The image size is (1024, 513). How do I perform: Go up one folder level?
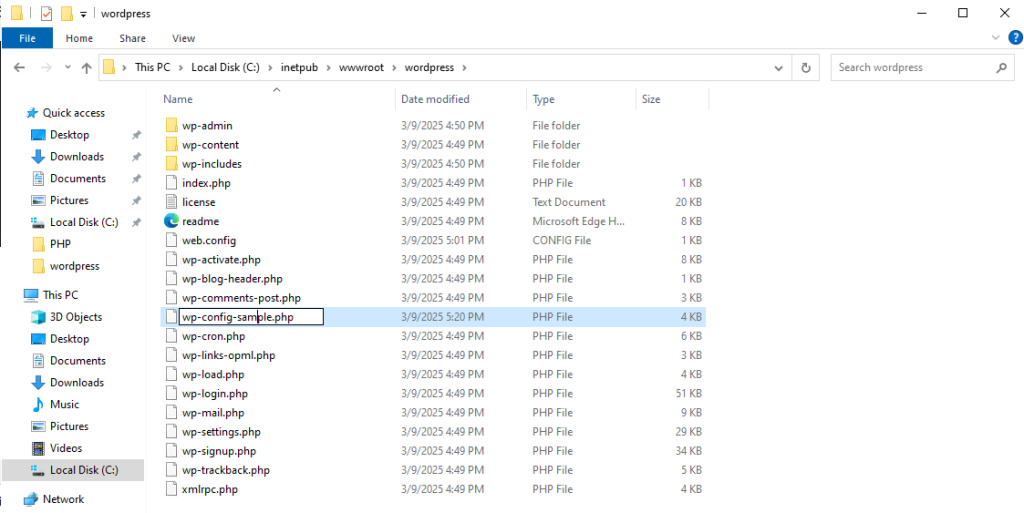86,67
